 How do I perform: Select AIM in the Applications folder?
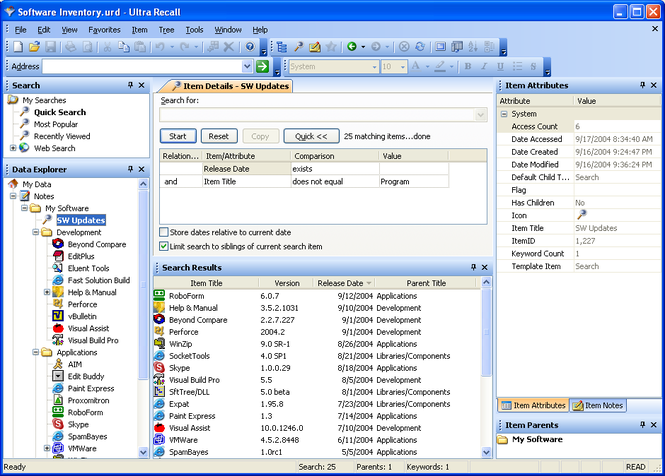[75, 364]
